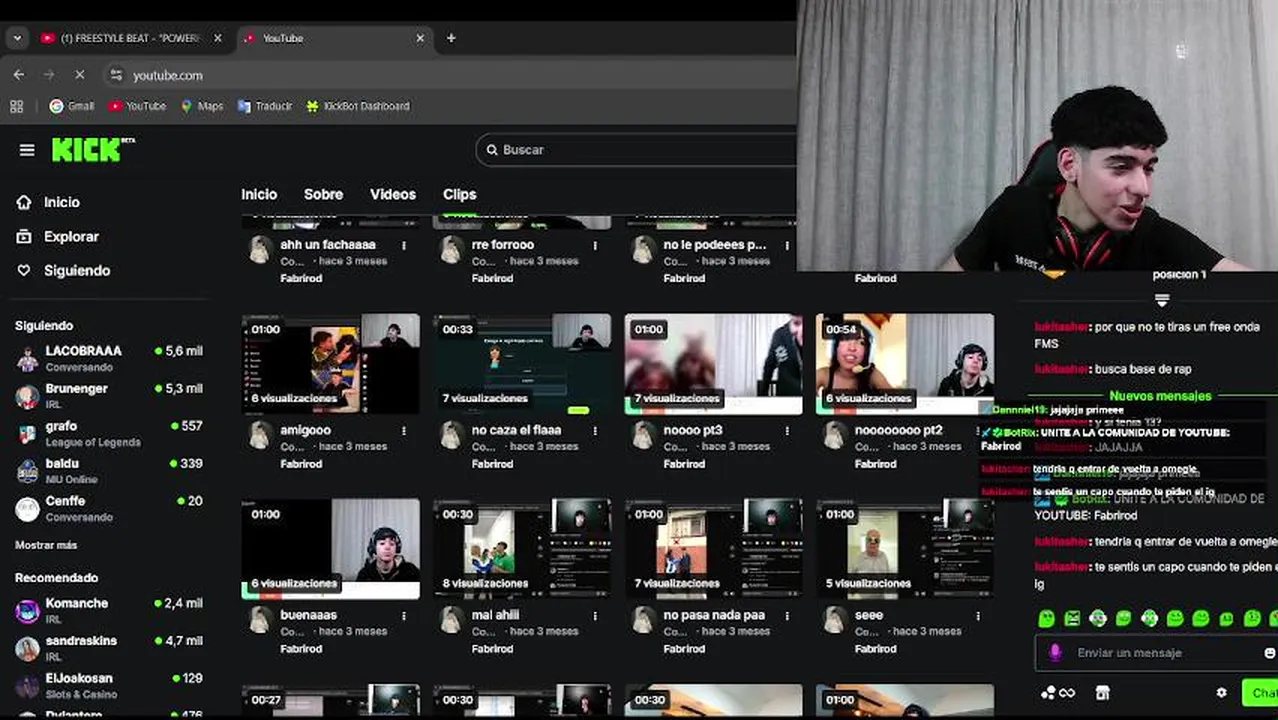Close the FREESTYLE BEAT tab

218,38
